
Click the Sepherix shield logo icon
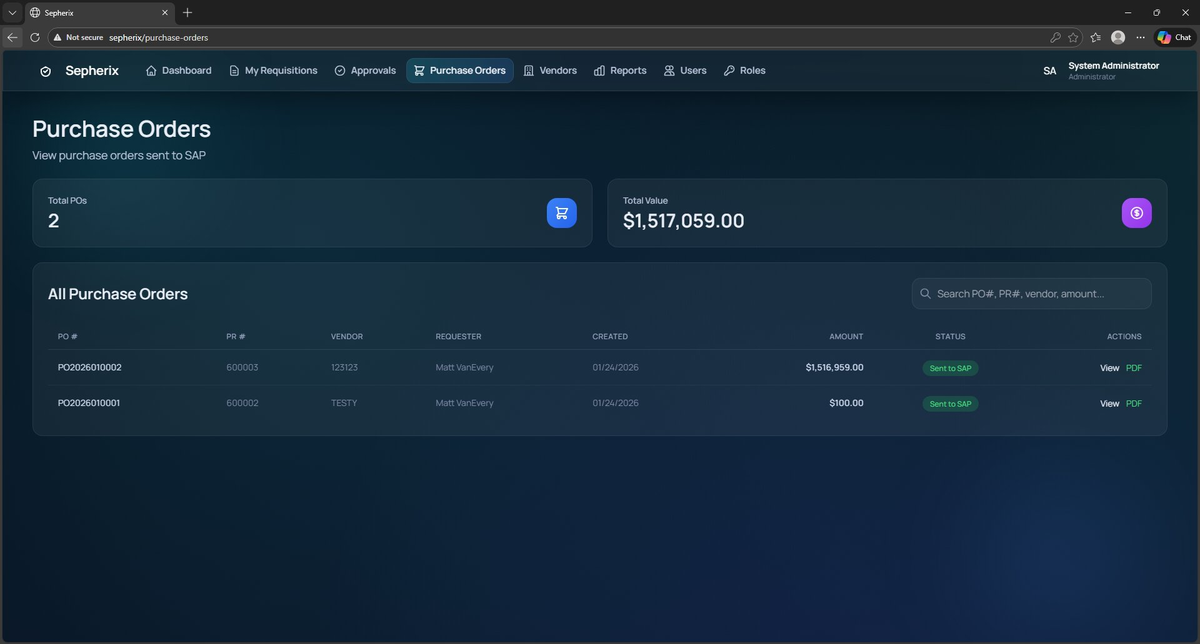tap(45, 71)
